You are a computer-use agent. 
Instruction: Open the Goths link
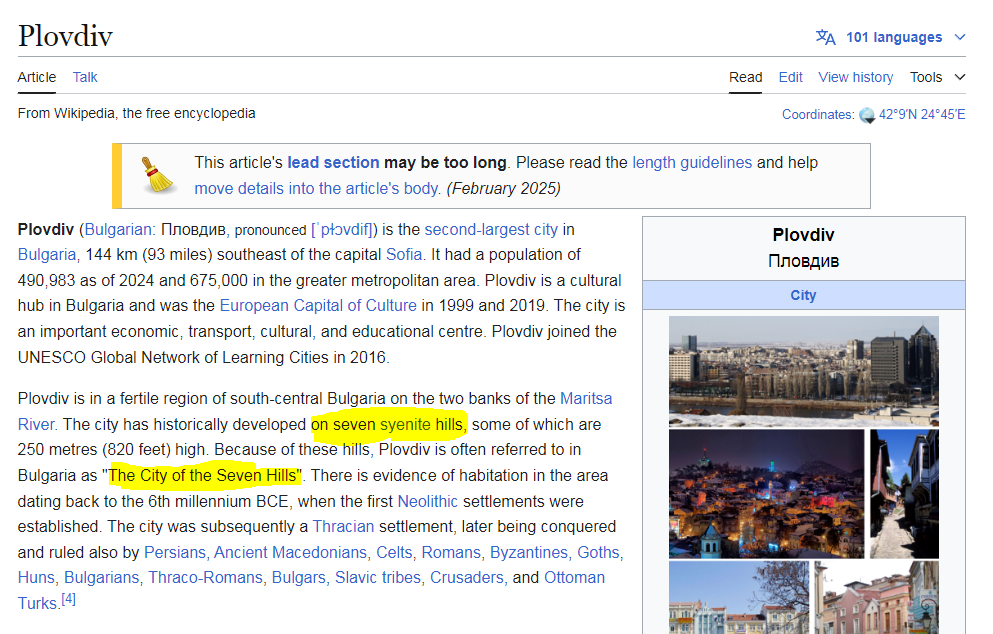pos(598,553)
